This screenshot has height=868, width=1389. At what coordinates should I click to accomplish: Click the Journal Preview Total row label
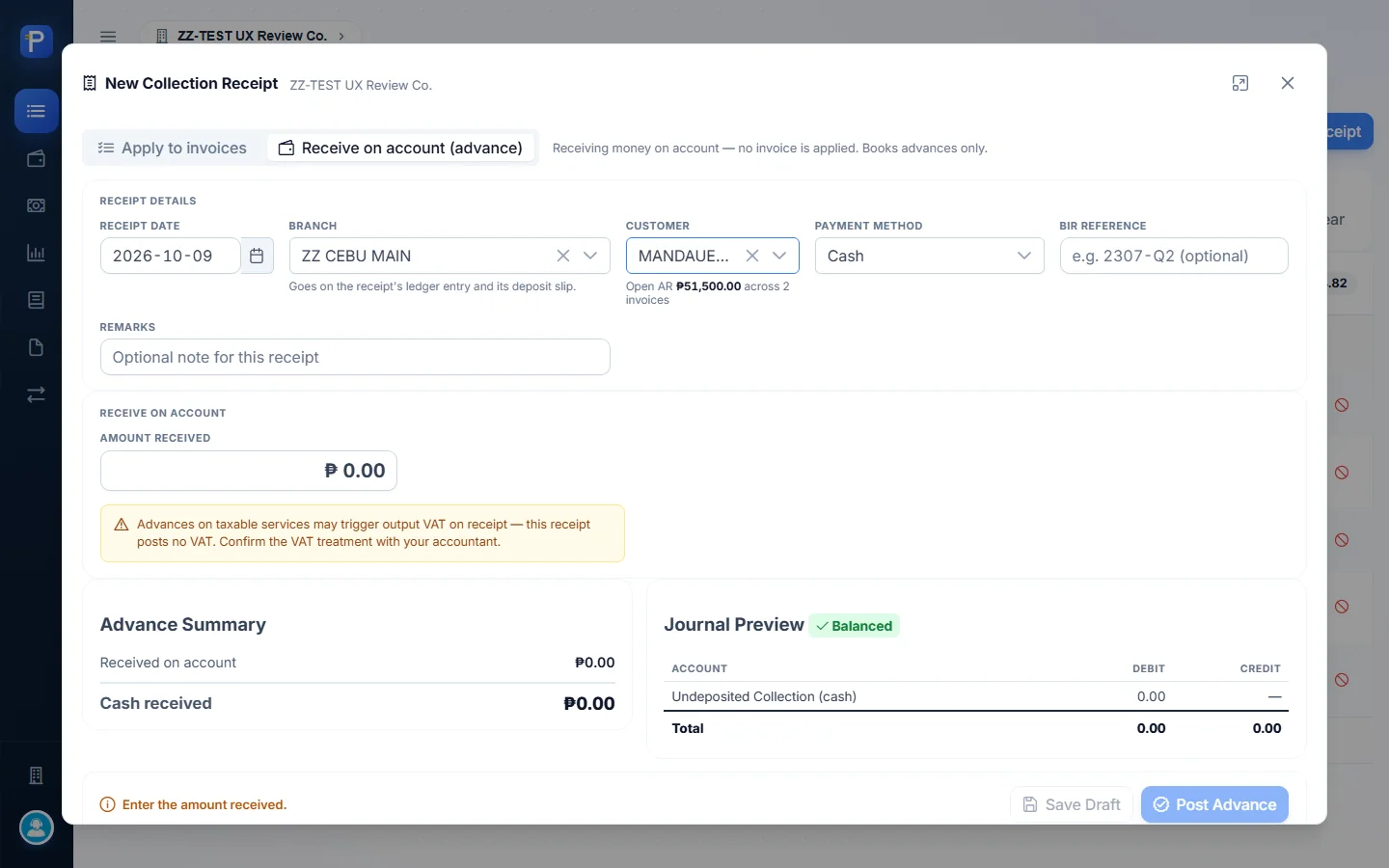click(x=688, y=728)
